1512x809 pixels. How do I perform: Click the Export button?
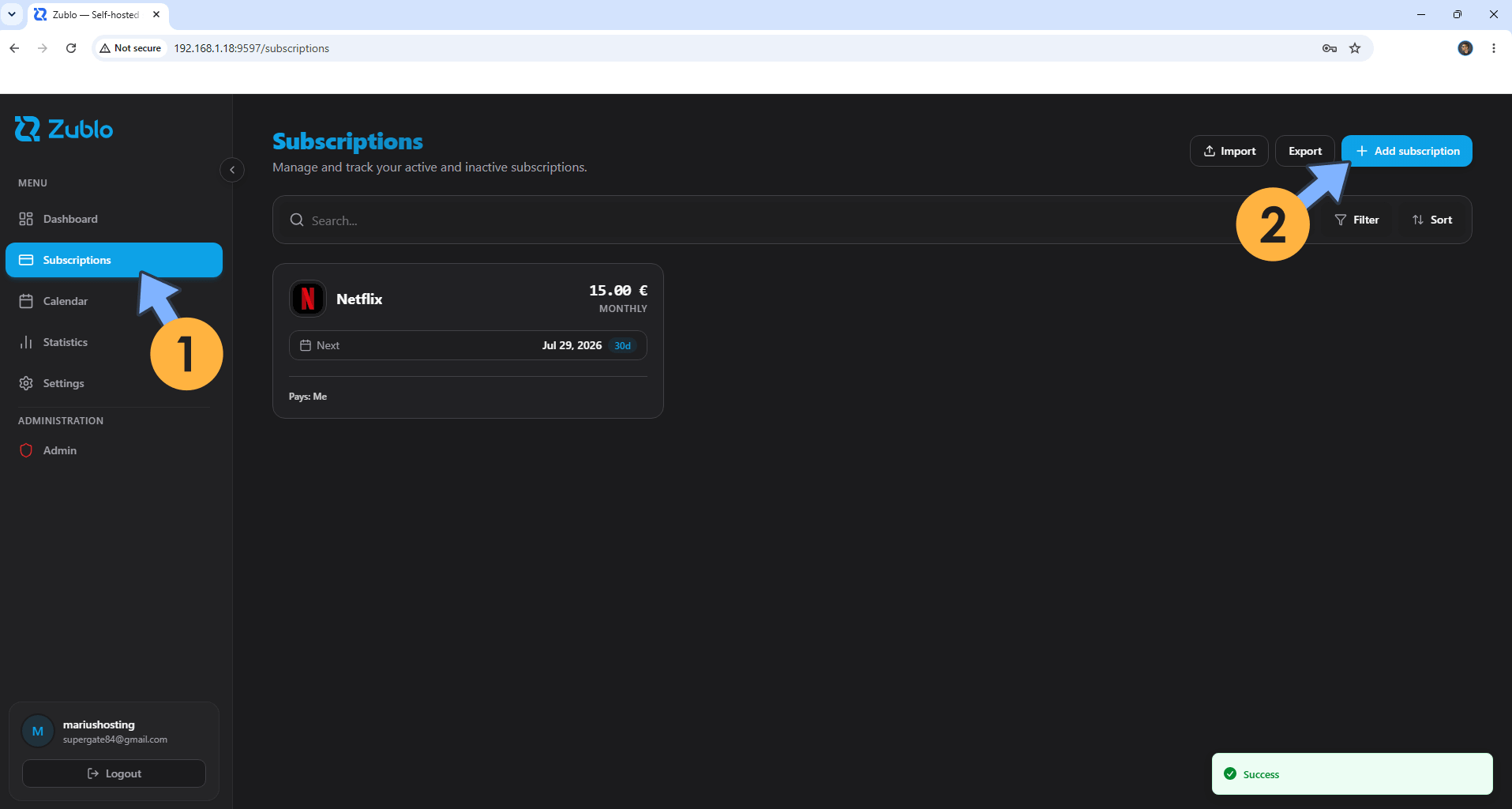click(1304, 151)
